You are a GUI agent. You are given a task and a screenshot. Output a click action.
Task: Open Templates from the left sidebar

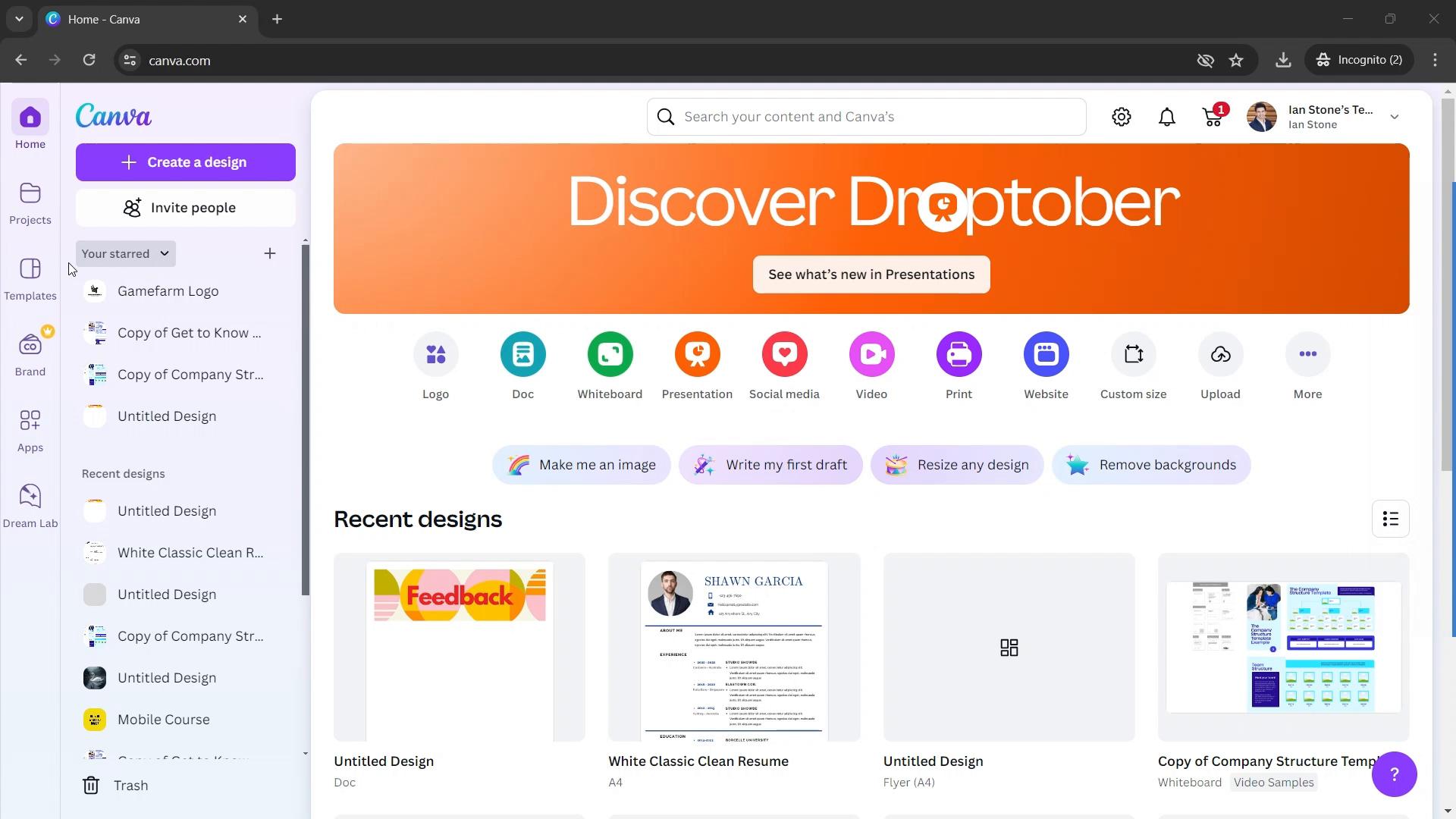pos(30,278)
